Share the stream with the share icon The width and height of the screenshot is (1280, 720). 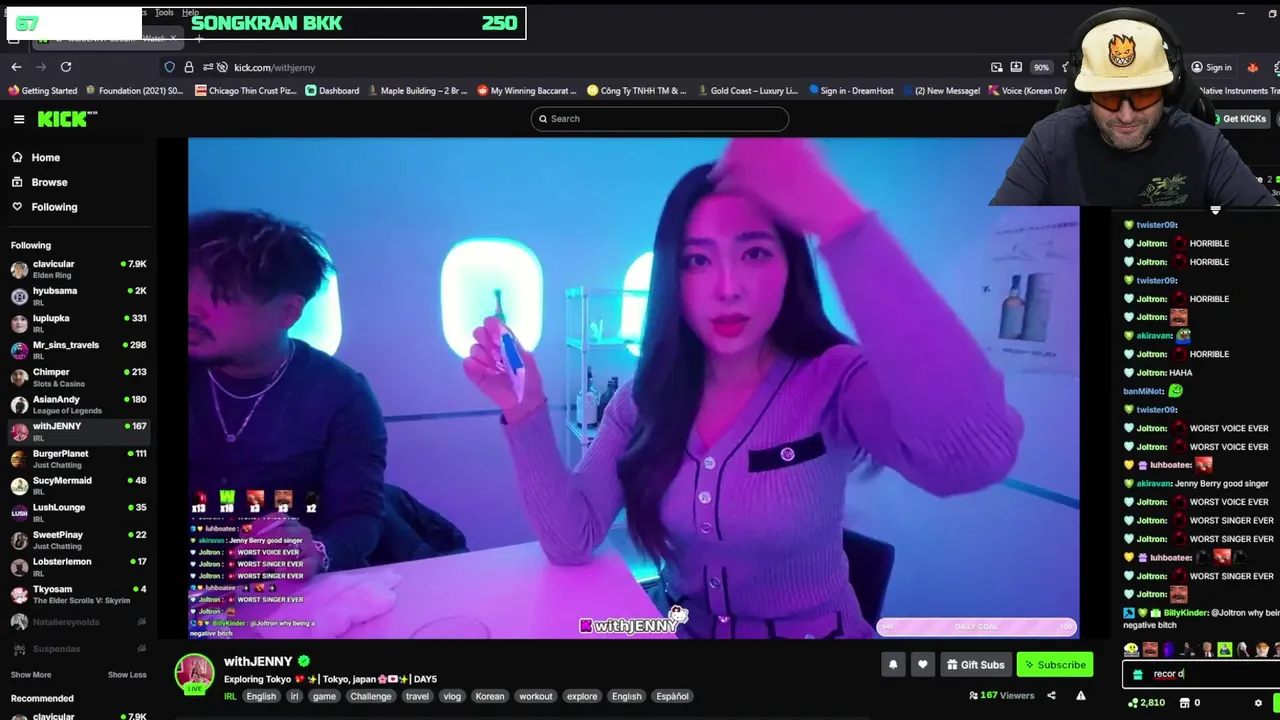[1051, 696]
